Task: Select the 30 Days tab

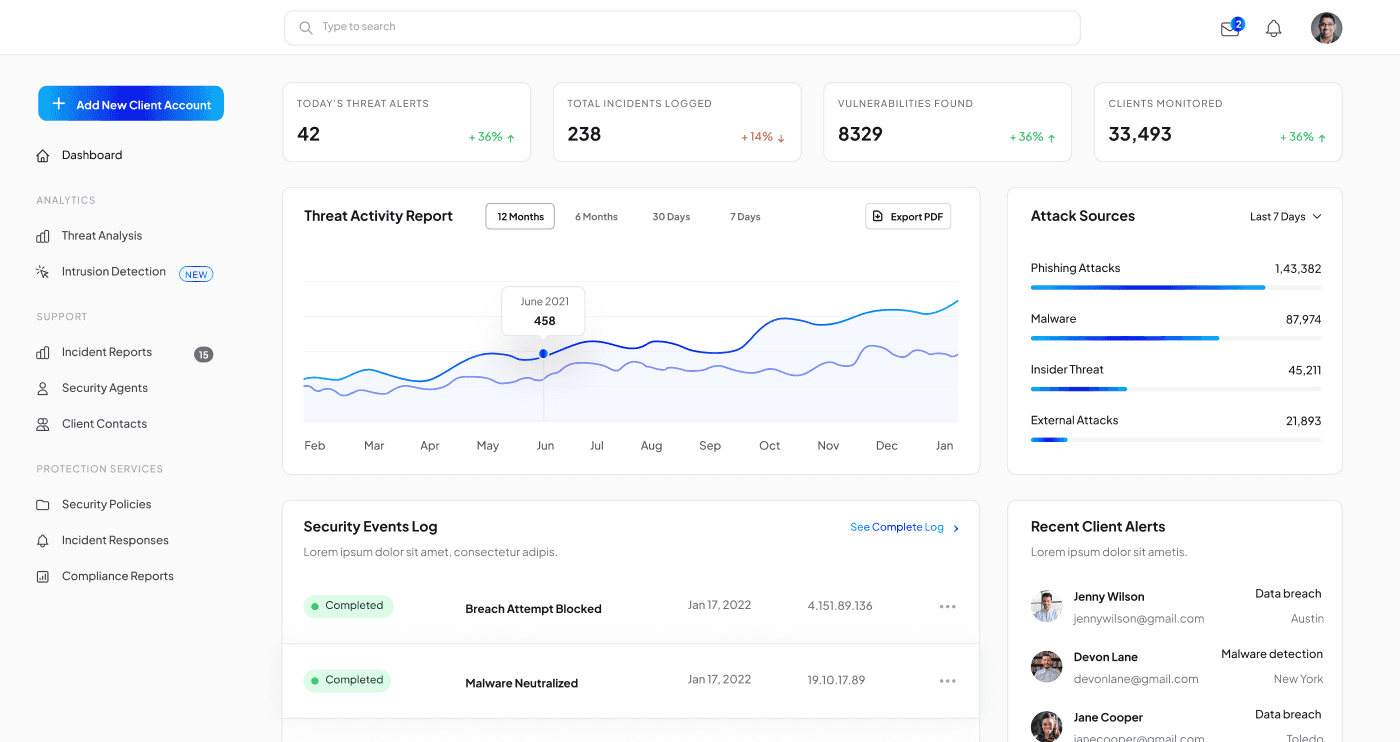Action: tap(671, 216)
